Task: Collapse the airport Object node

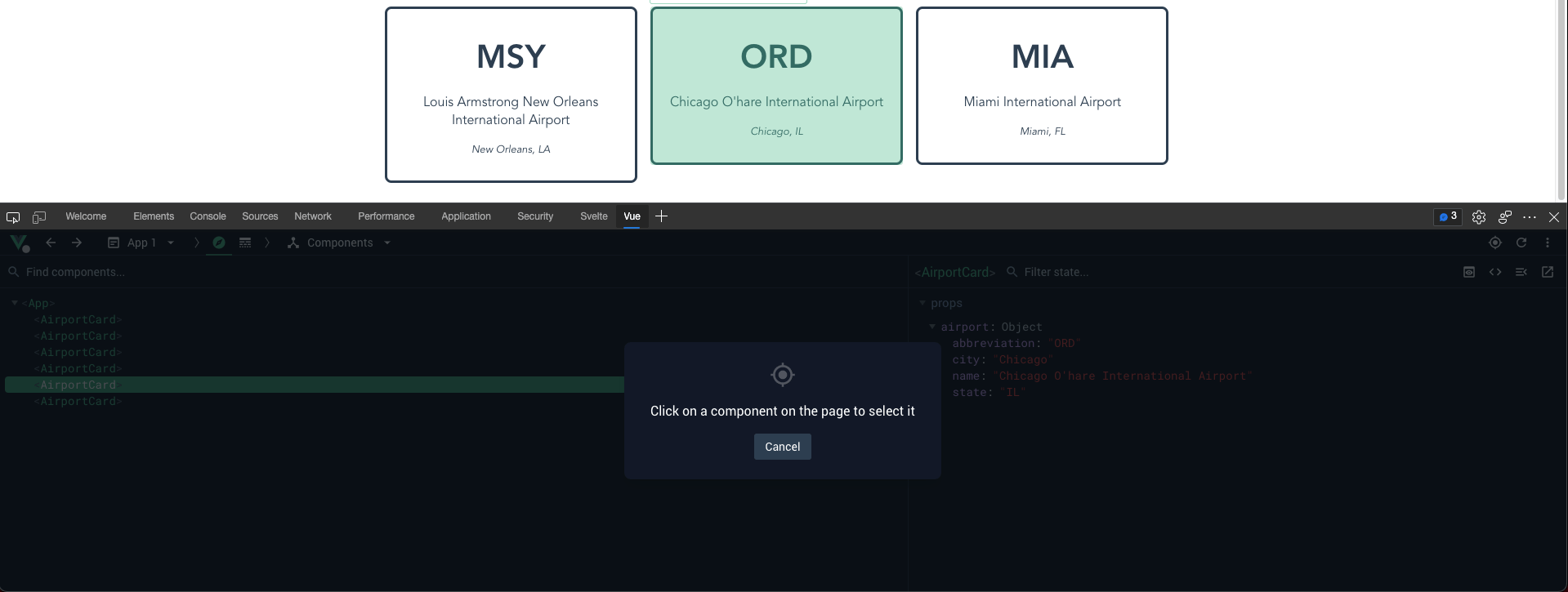Action: click(x=932, y=327)
